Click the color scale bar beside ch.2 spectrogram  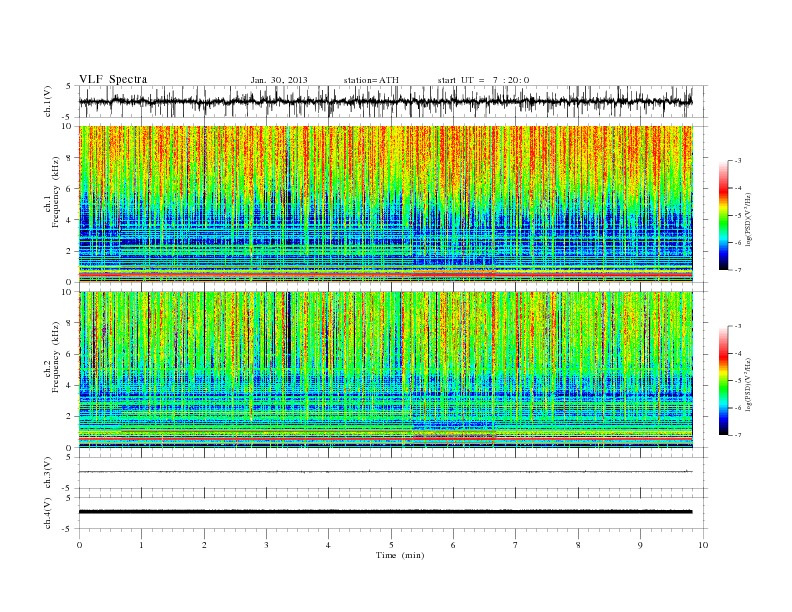coord(723,381)
